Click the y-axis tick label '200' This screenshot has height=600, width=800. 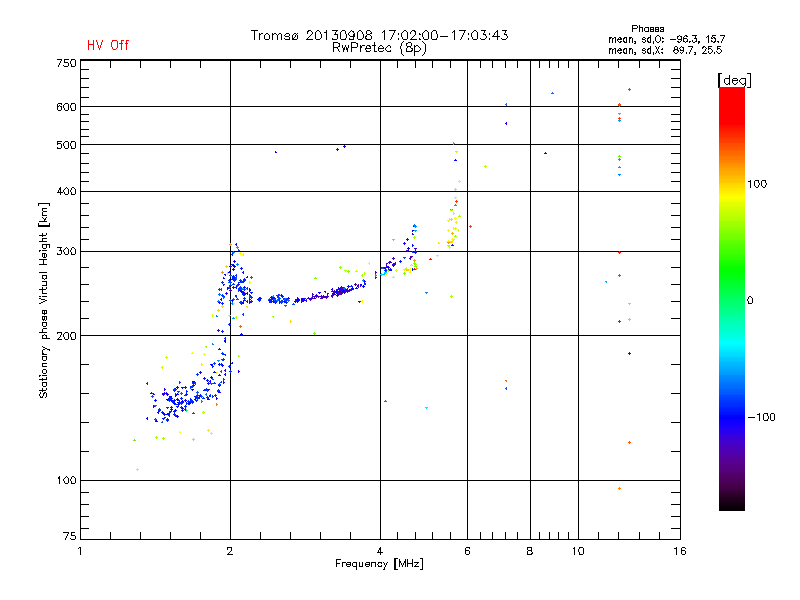[x=66, y=336]
